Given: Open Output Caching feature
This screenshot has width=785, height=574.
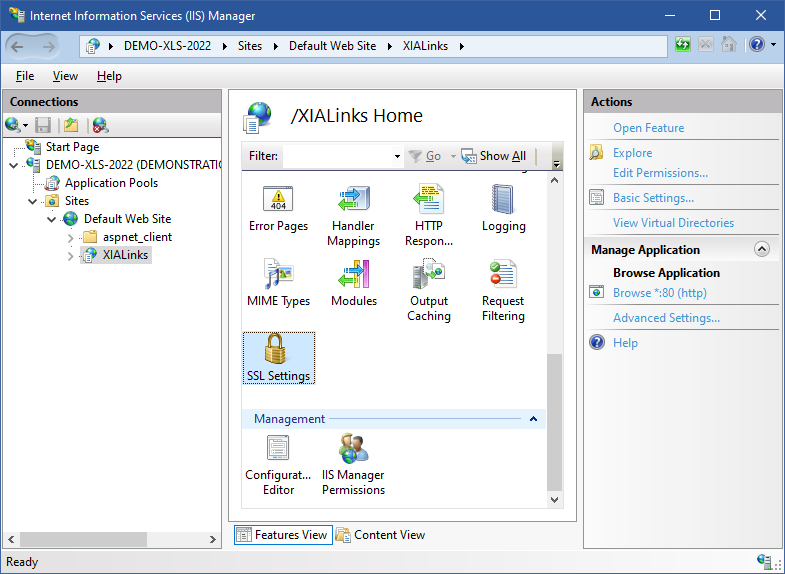Looking at the screenshot, I should coord(429,291).
